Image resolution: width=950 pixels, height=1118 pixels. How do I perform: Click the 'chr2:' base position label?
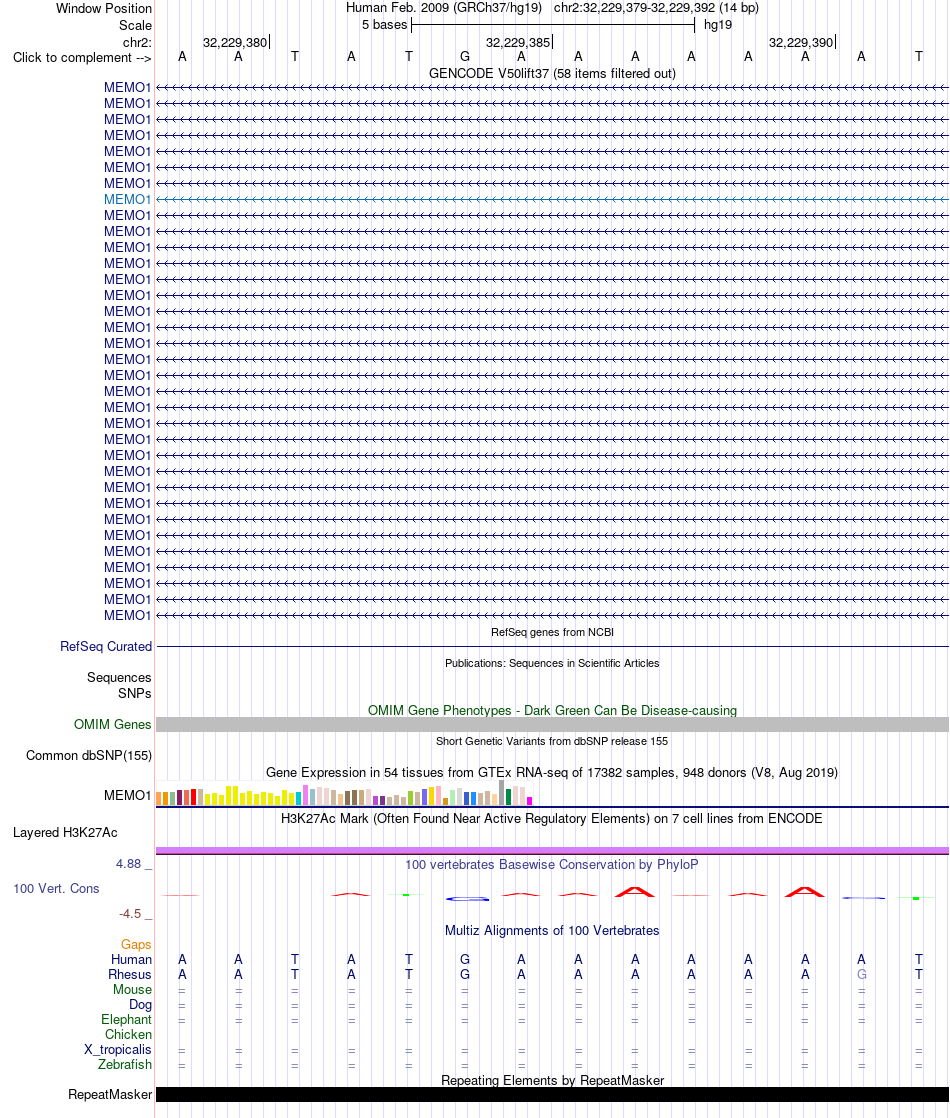[138, 42]
